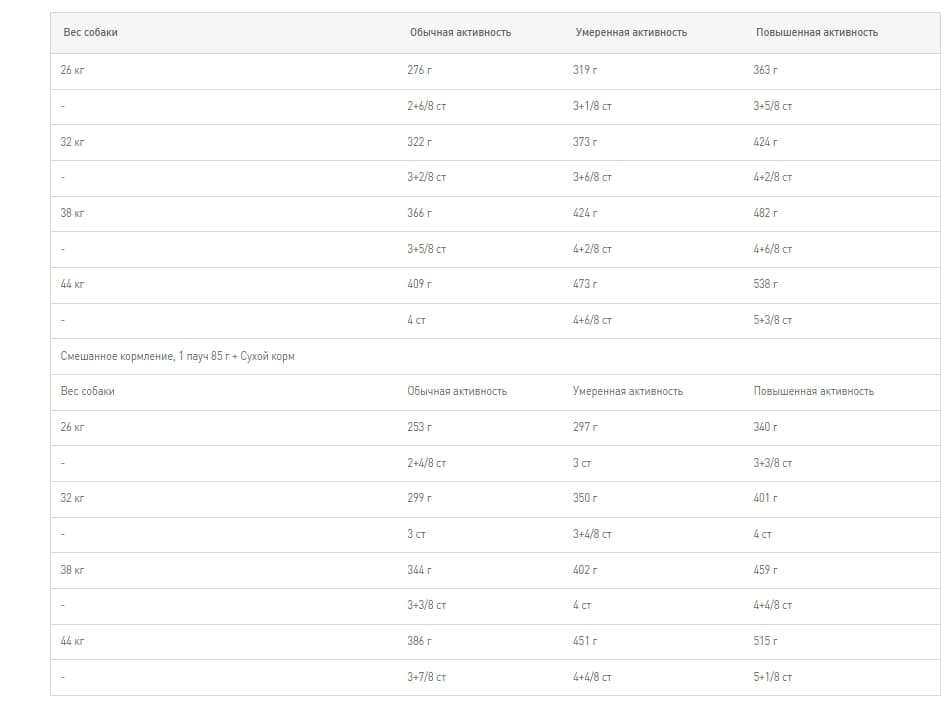
Task: Click the top 'Умеренная активность' column header
Action: pos(630,32)
